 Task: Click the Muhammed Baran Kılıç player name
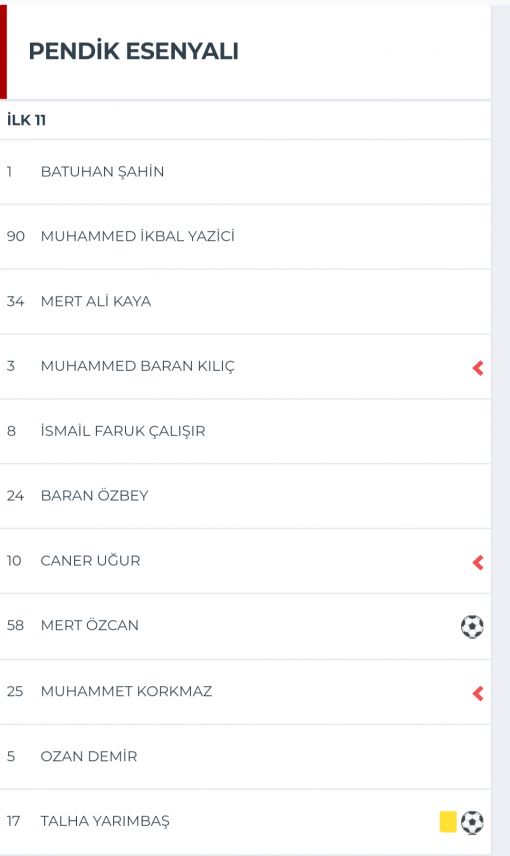[138, 366]
